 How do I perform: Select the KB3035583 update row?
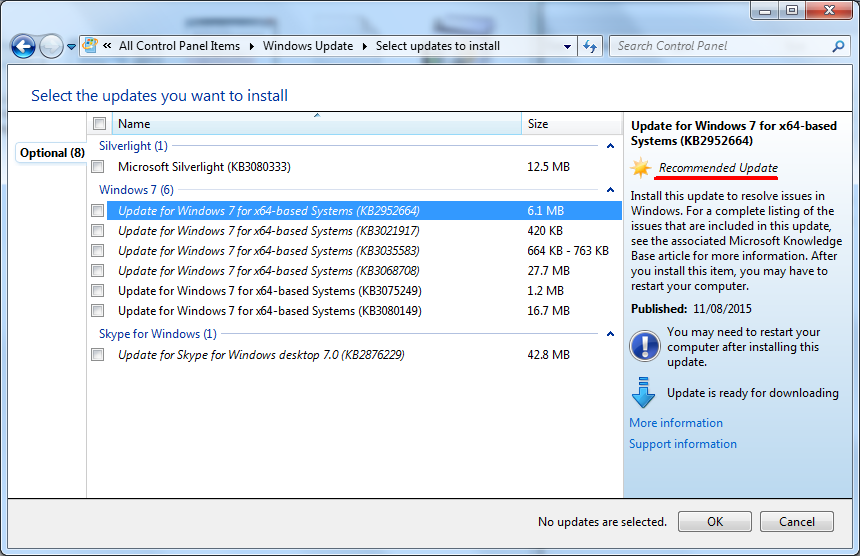tap(364, 251)
